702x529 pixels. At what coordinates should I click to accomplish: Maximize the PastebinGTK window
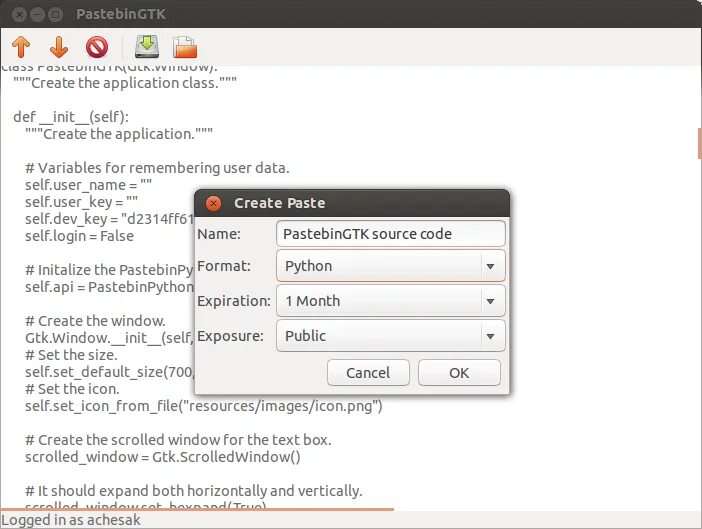coord(55,15)
